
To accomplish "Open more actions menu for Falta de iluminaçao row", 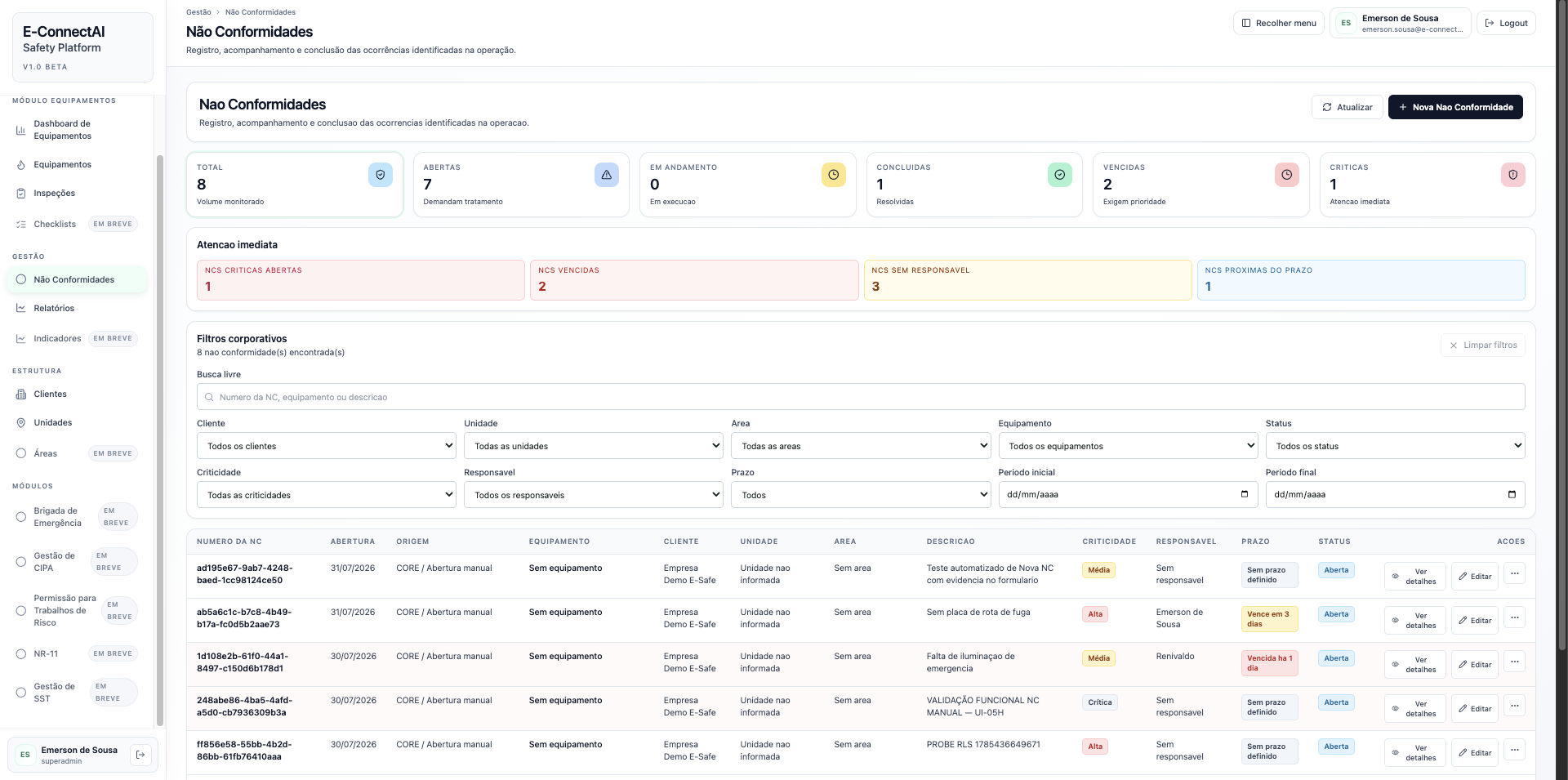I will 1515,662.
